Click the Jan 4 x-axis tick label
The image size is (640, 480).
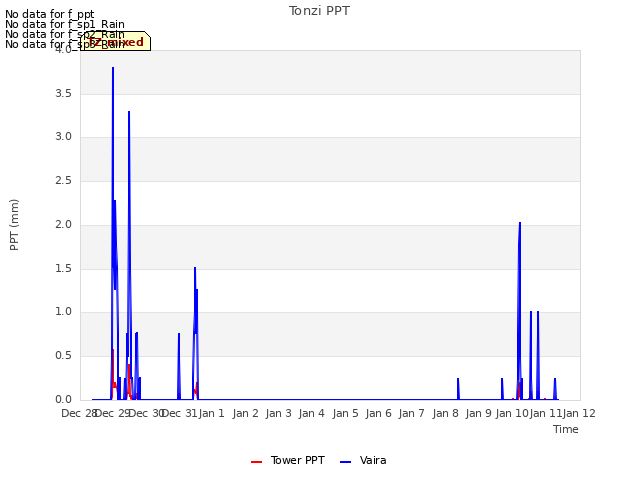click(x=312, y=413)
